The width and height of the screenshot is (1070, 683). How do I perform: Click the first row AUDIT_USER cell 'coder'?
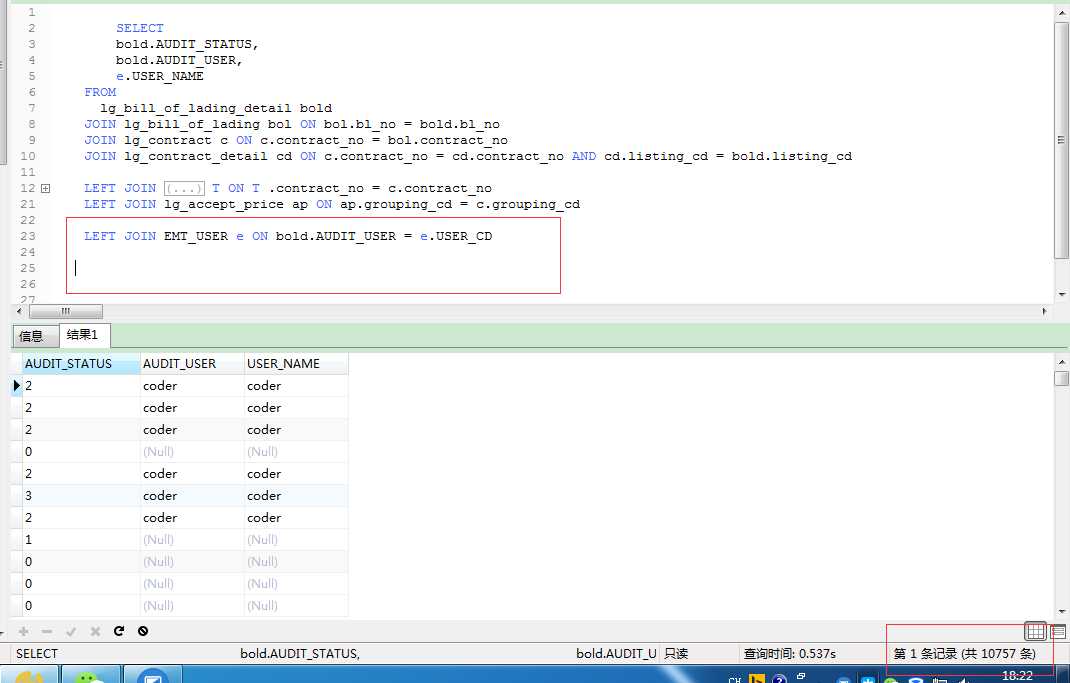(x=192, y=386)
